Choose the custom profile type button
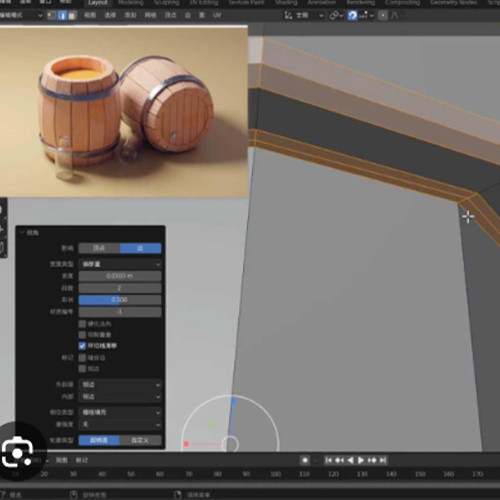 140,440
